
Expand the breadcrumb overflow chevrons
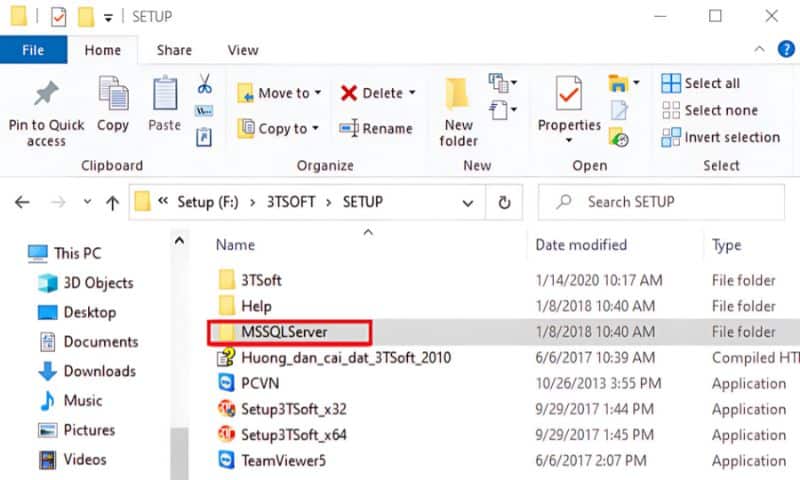coord(163,201)
